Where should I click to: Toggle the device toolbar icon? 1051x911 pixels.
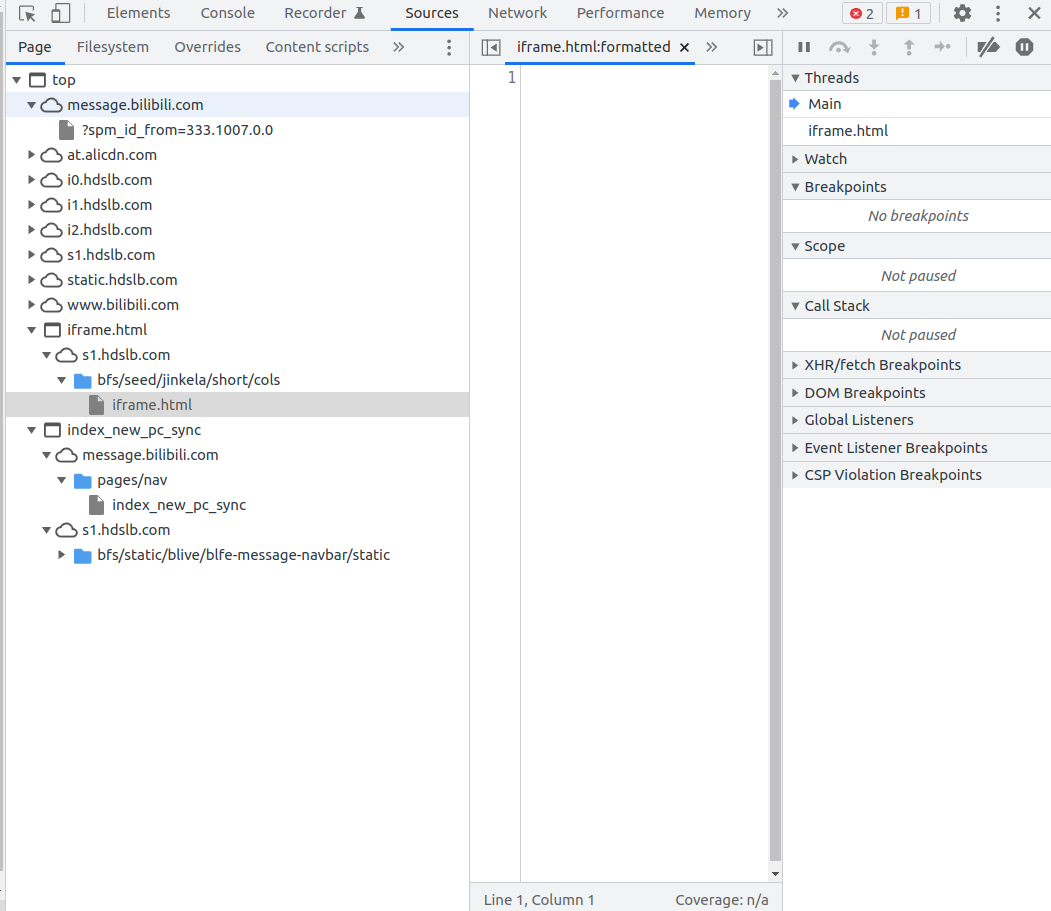click(x=61, y=14)
